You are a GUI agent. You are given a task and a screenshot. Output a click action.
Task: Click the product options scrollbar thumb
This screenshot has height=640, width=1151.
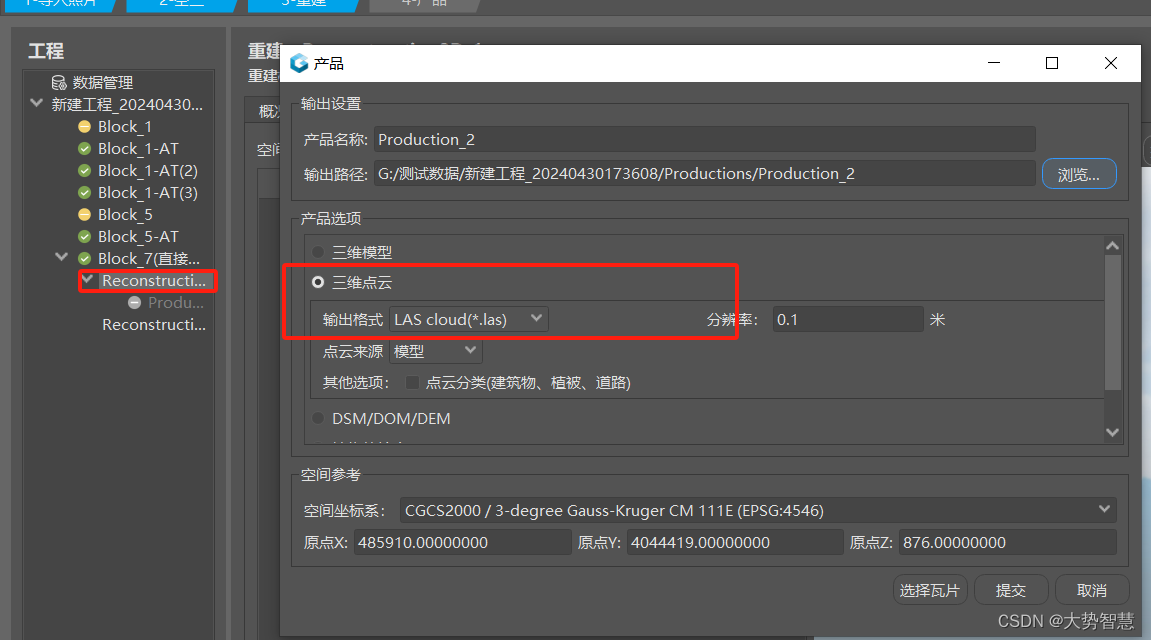[x=1113, y=322]
